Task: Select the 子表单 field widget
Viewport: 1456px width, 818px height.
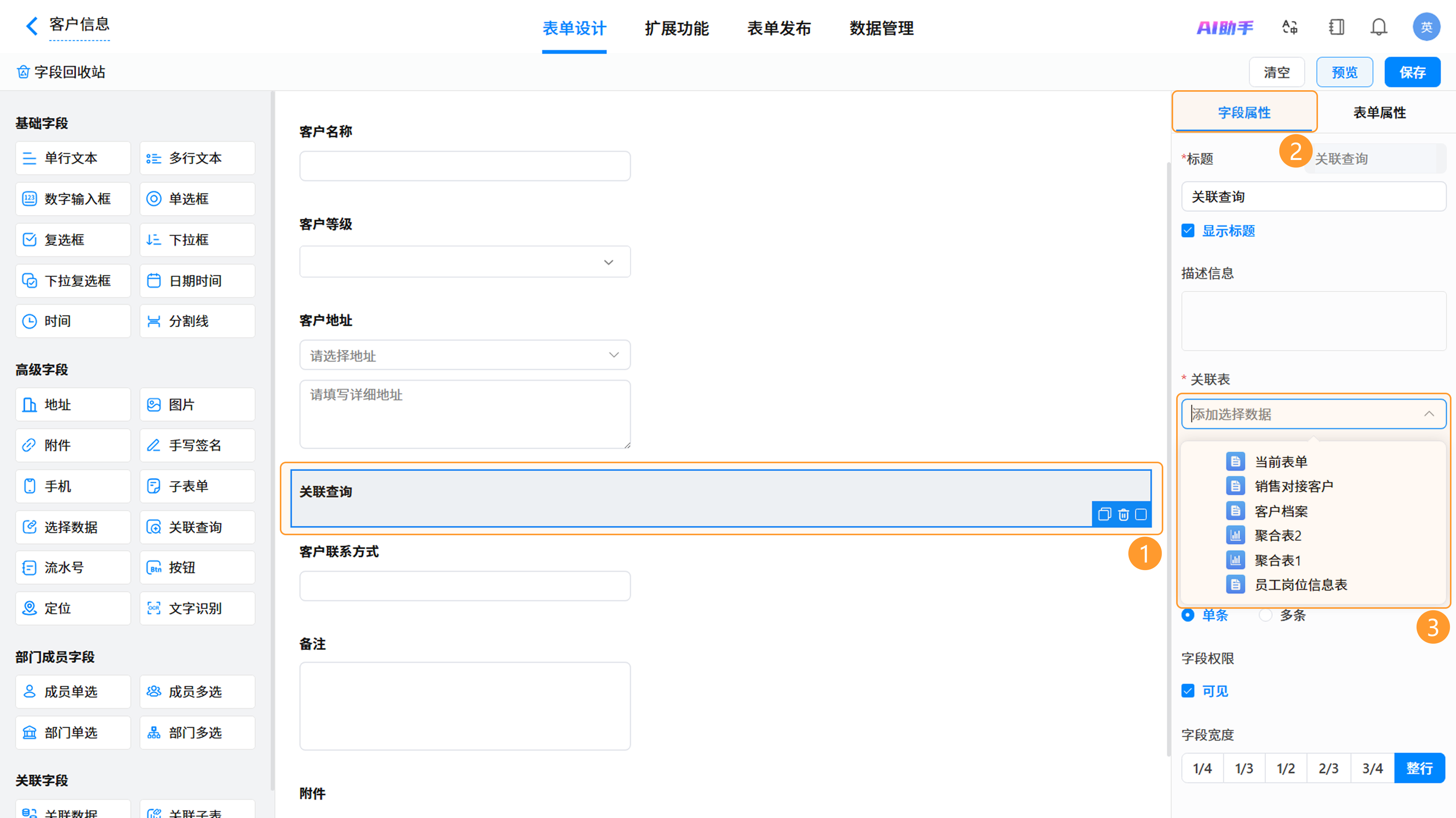Action: coord(197,486)
